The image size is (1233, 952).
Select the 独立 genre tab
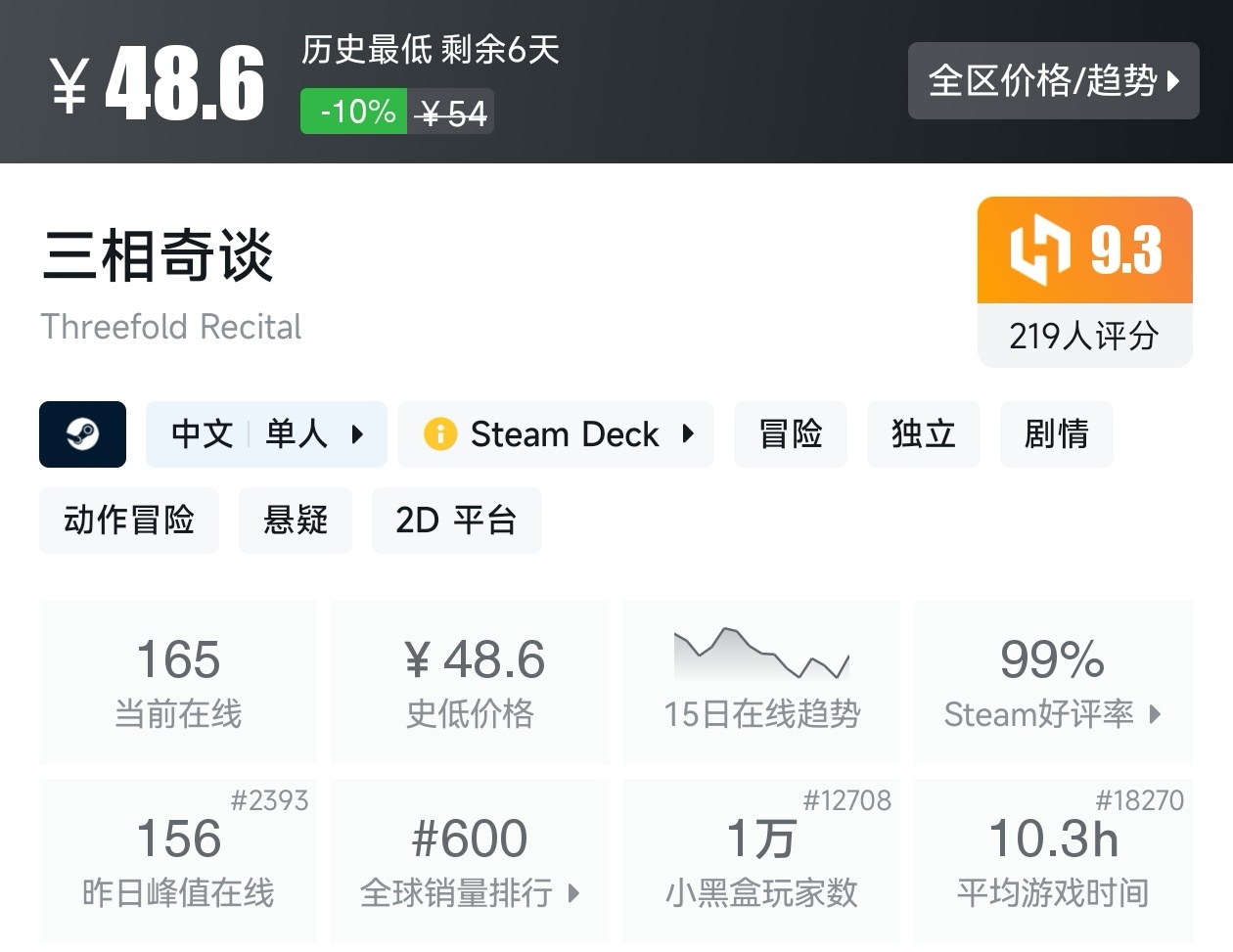click(923, 434)
